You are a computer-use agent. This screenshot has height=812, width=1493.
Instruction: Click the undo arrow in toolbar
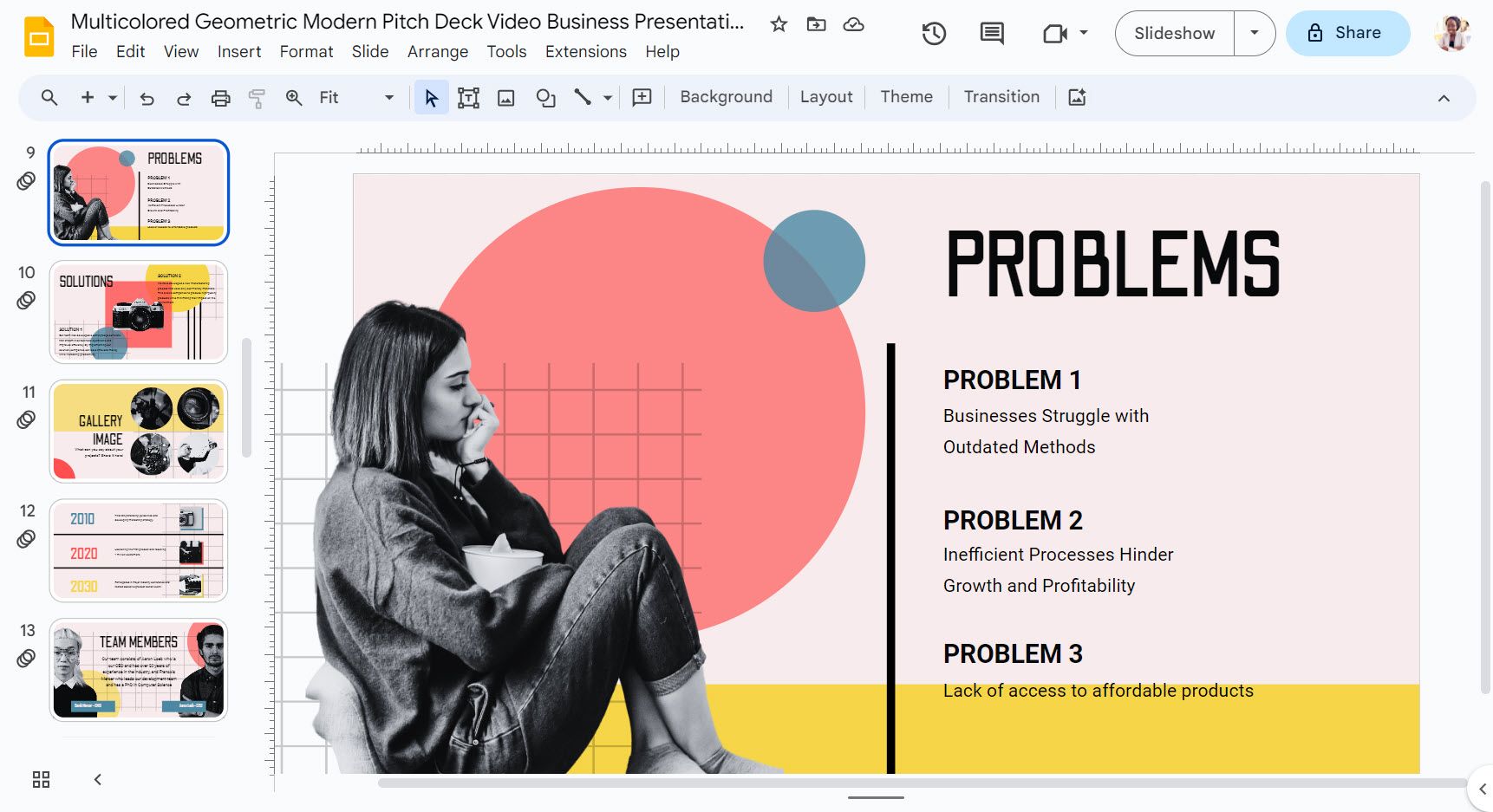point(147,98)
